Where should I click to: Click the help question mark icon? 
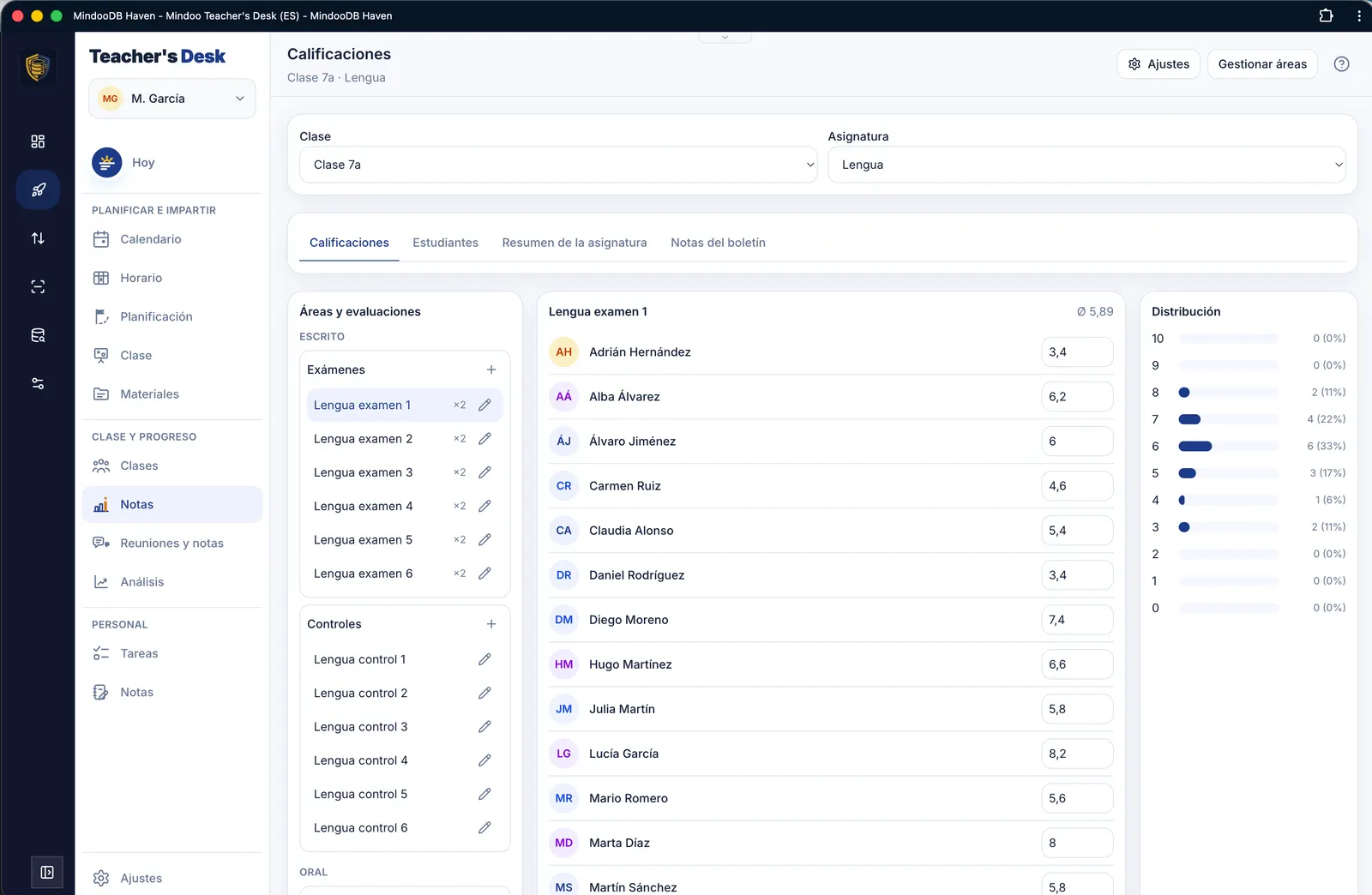point(1341,64)
